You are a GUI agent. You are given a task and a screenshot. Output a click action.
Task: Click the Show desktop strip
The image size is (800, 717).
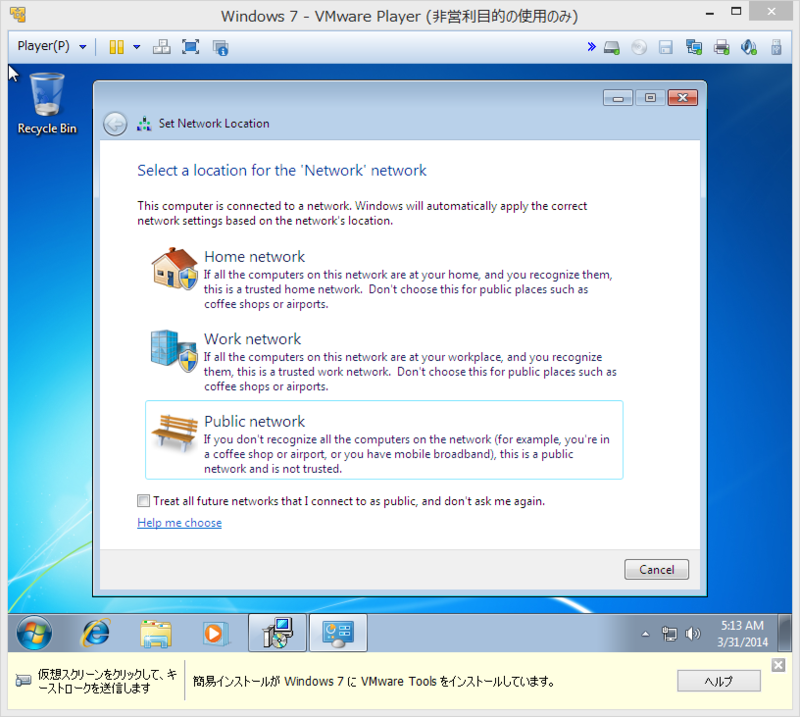786,633
